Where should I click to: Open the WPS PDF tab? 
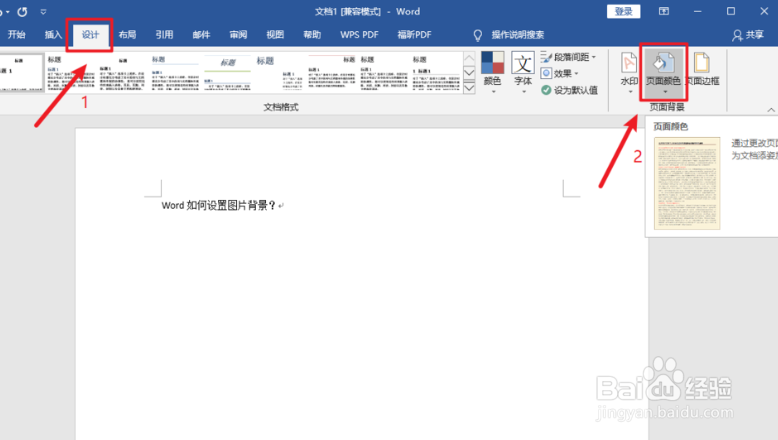point(359,35)
